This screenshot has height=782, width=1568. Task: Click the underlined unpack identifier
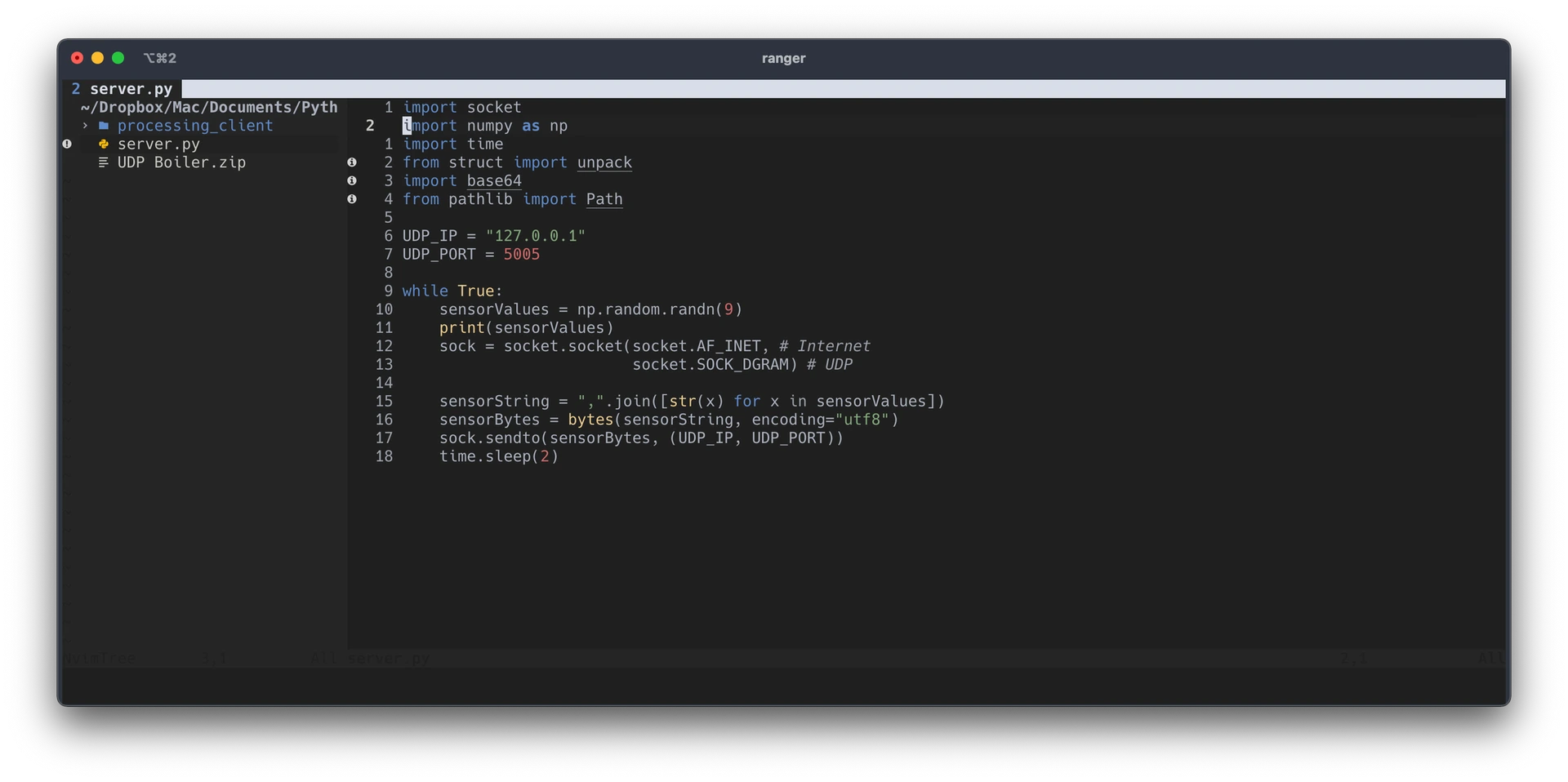point(604,162)
